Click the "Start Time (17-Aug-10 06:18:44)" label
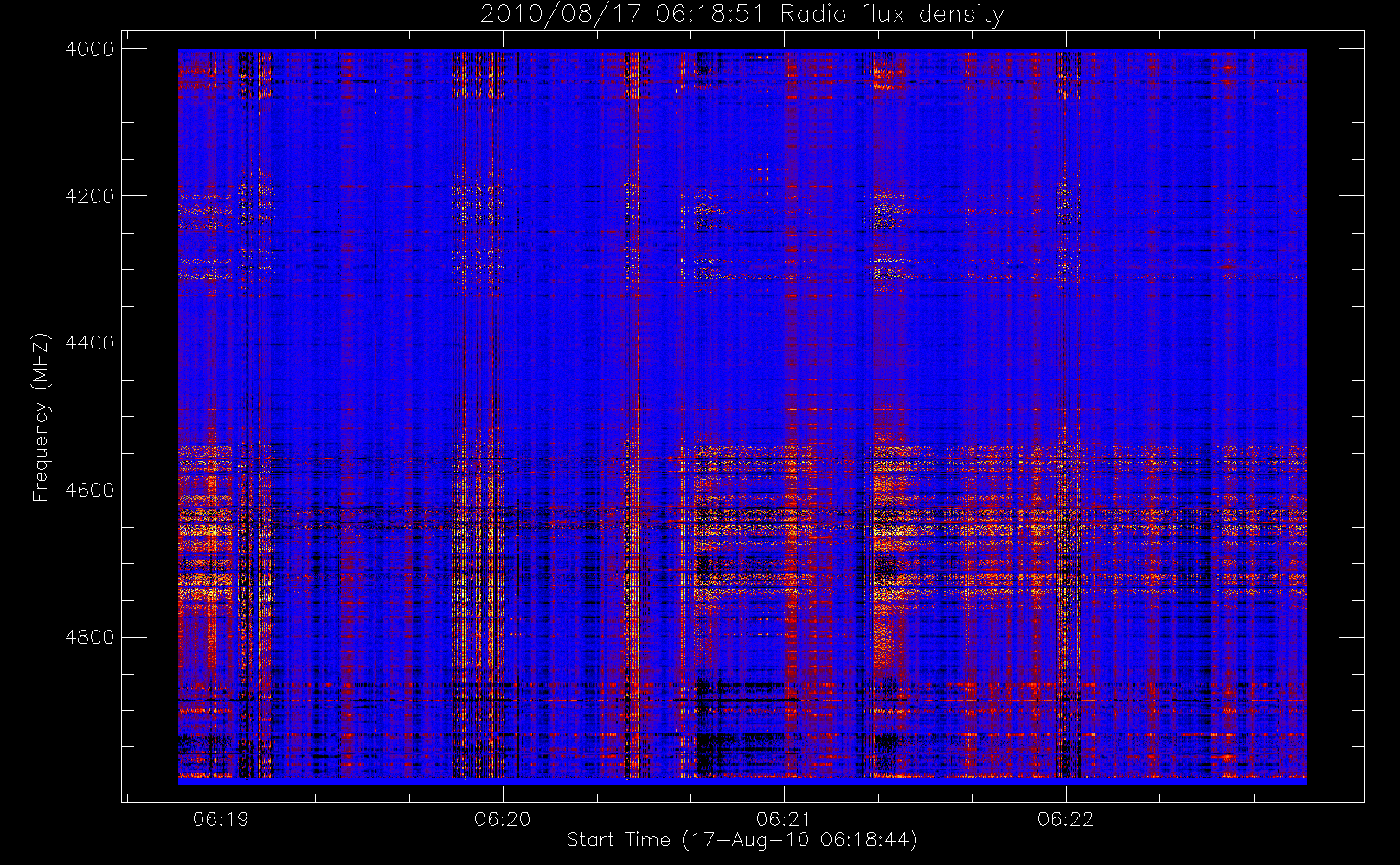The width and height of the screenshot is (1400, 865). (x=742, y=840)
